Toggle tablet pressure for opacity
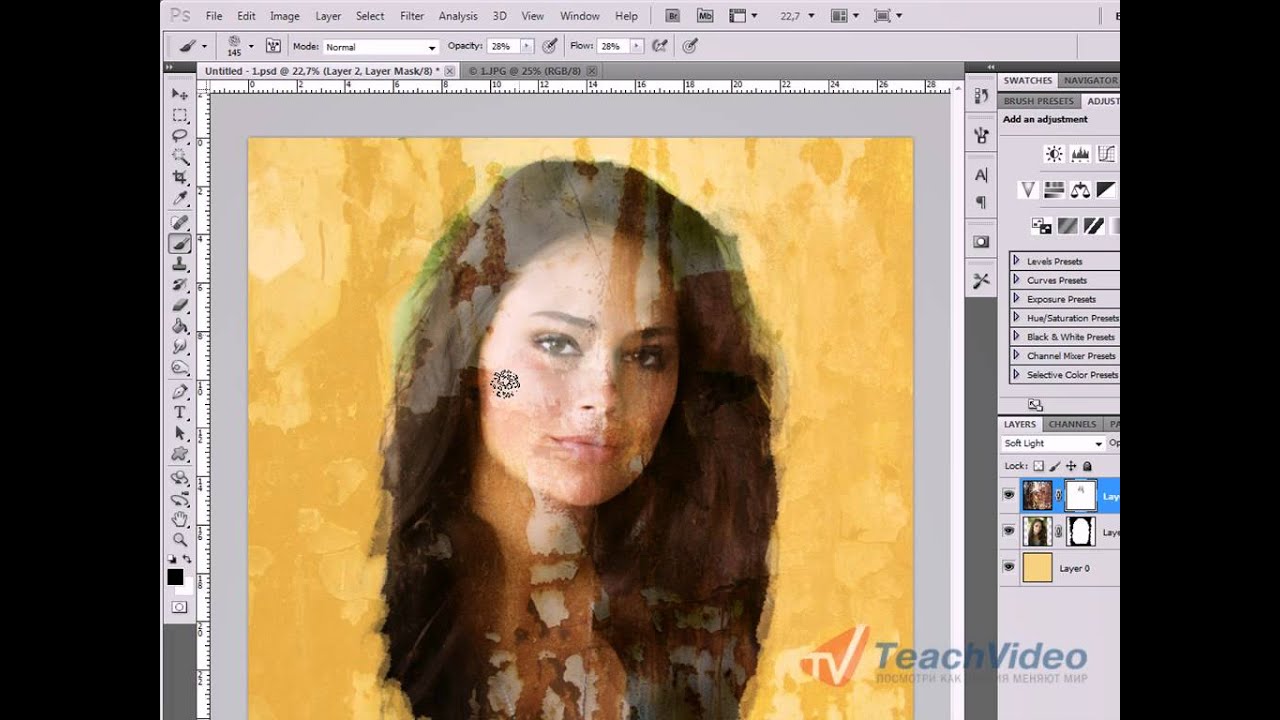 pyautogui.click(x=550, y=46)
